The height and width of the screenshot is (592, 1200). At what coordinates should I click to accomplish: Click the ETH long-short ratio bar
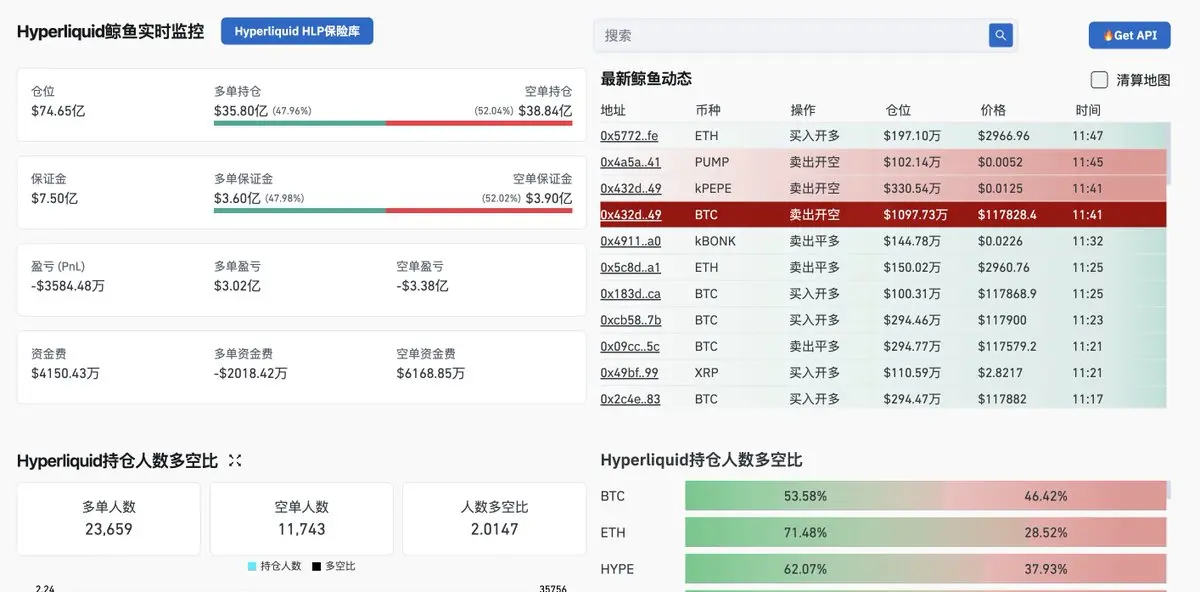click(x=926, y=533)
